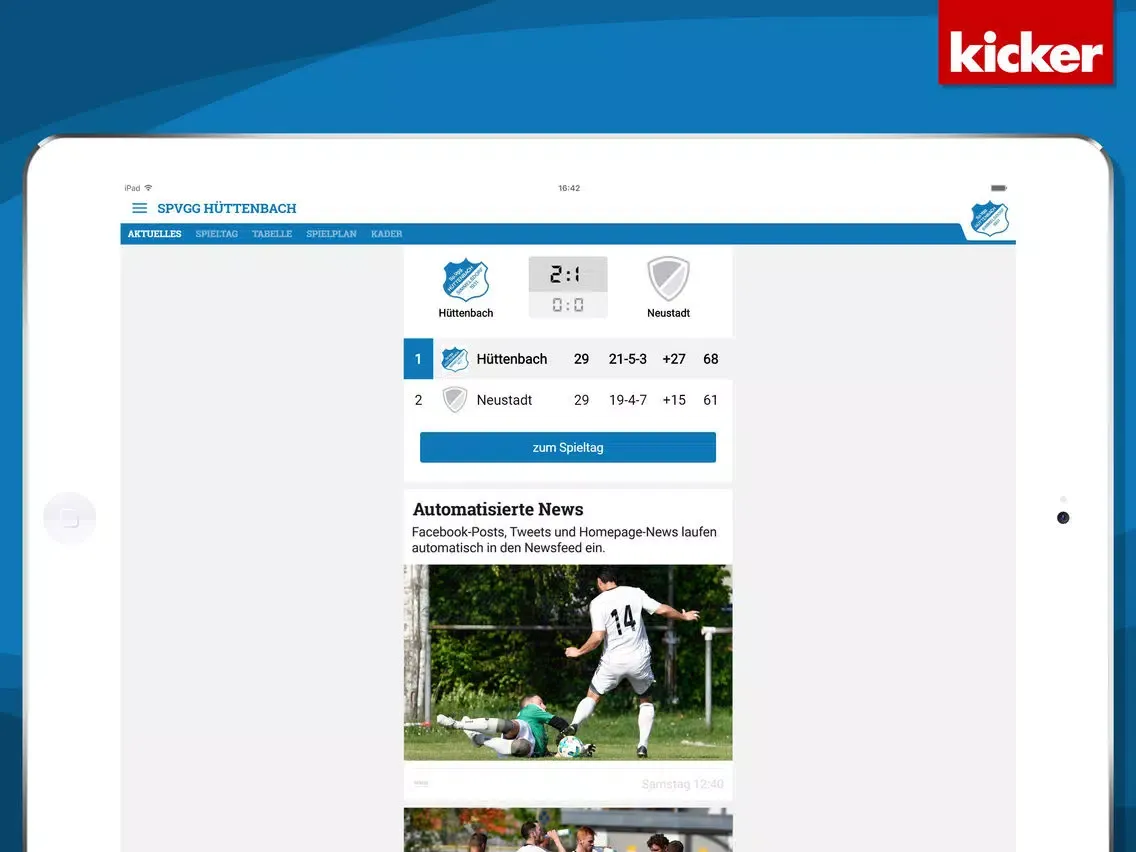This screenshot has width=1136, height=852.
Task: Select the Hüttenbach table row name
Action: [x=511, y=359]
